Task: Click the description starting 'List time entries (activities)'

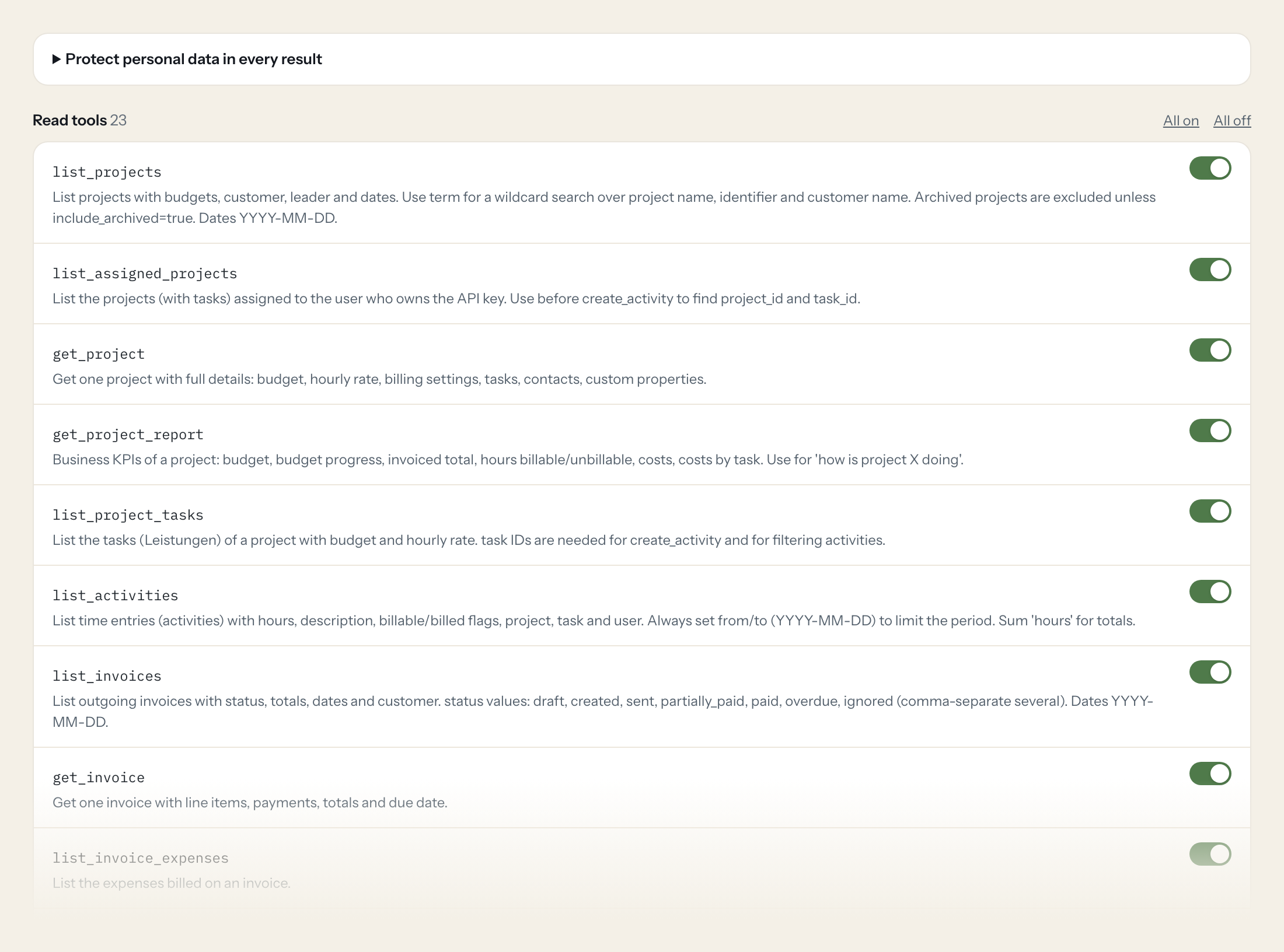Action: [594, 621]
